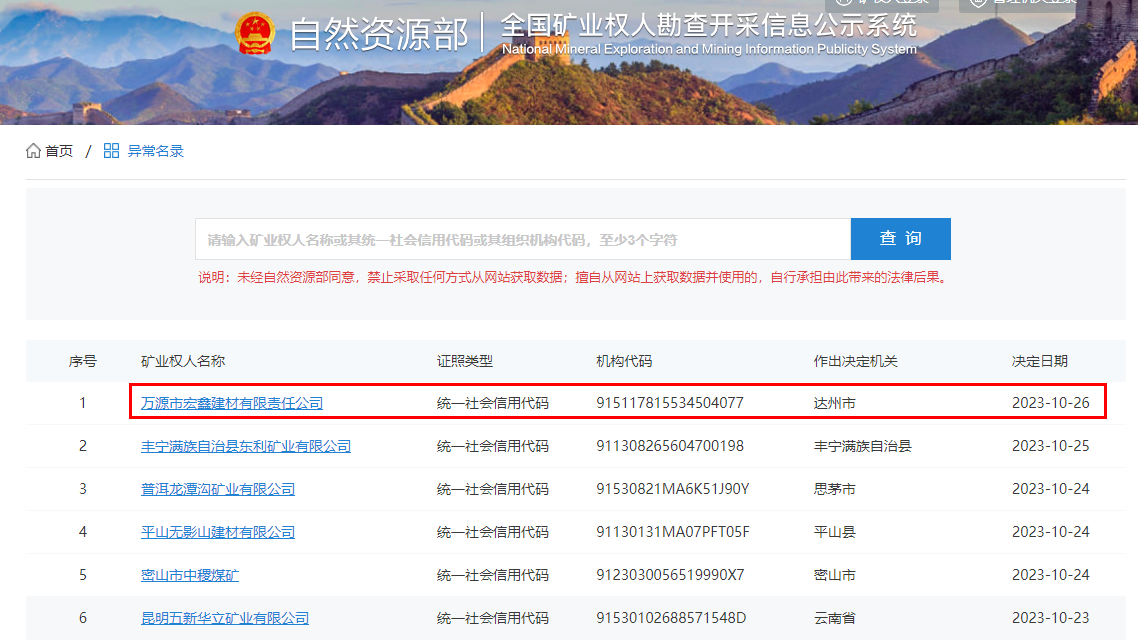Click the 自然资源部 site title

click(378, 34)
